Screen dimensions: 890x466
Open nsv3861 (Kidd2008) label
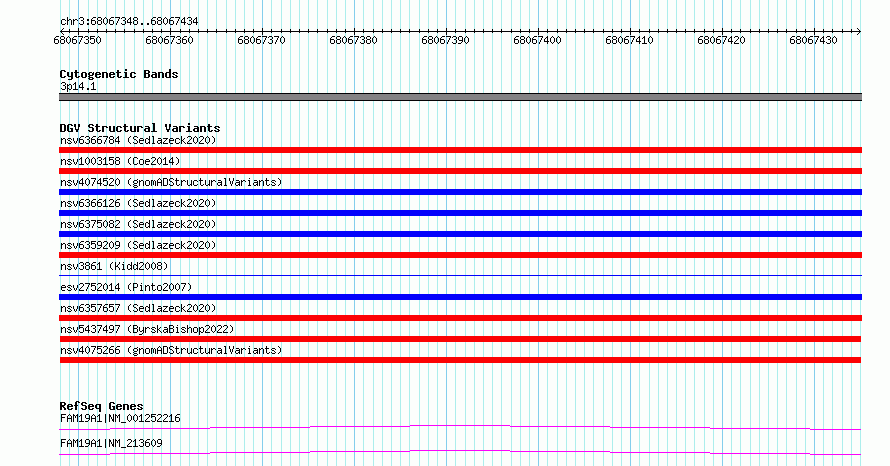114,266
